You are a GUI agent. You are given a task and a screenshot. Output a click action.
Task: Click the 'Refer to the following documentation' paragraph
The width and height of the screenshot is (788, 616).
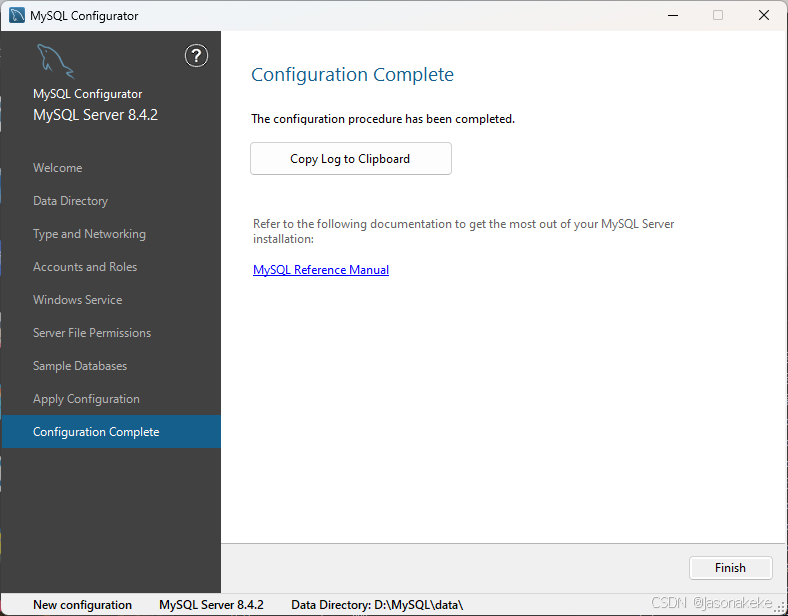[463, 231]
